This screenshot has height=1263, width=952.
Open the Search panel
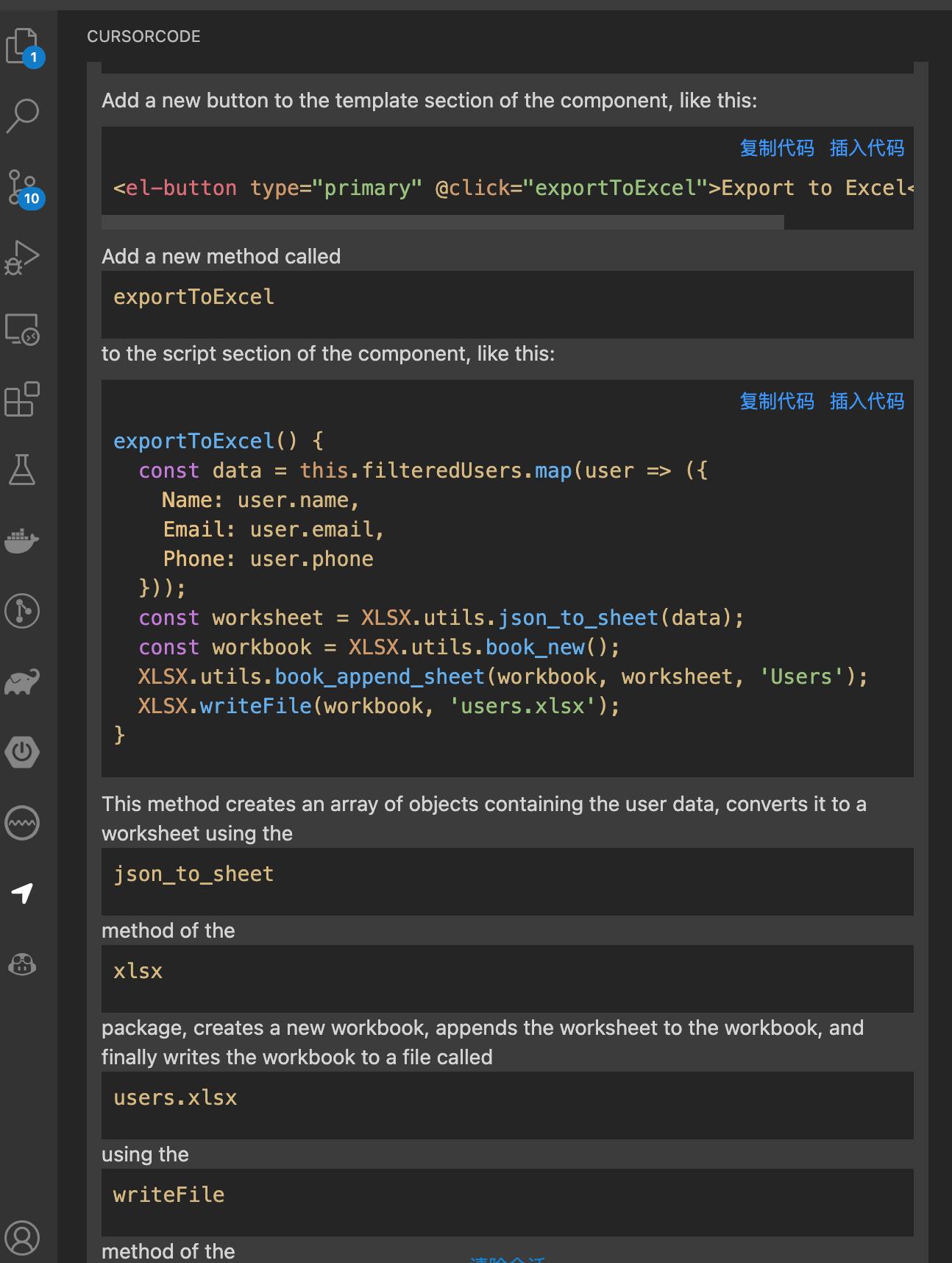23,116
